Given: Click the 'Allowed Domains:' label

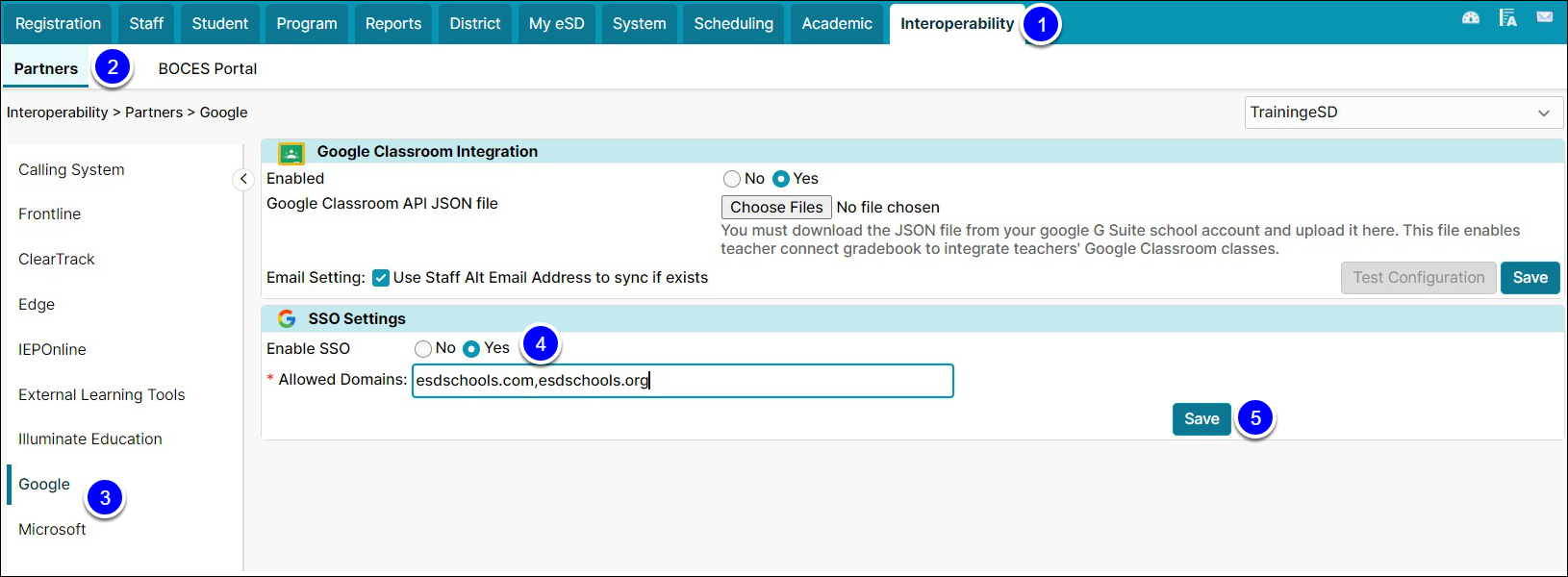Looking at the screenshot, I should point(342,380).
